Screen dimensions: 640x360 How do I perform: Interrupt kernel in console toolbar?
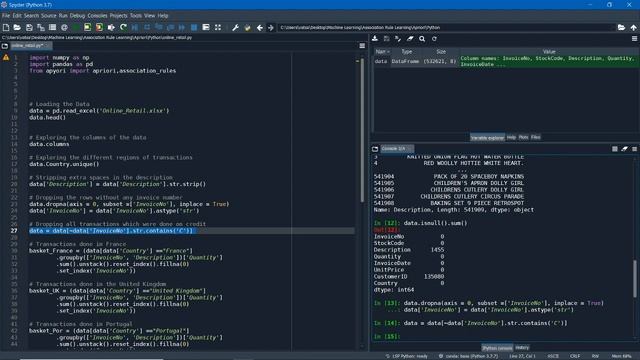[x=615, y=149]
